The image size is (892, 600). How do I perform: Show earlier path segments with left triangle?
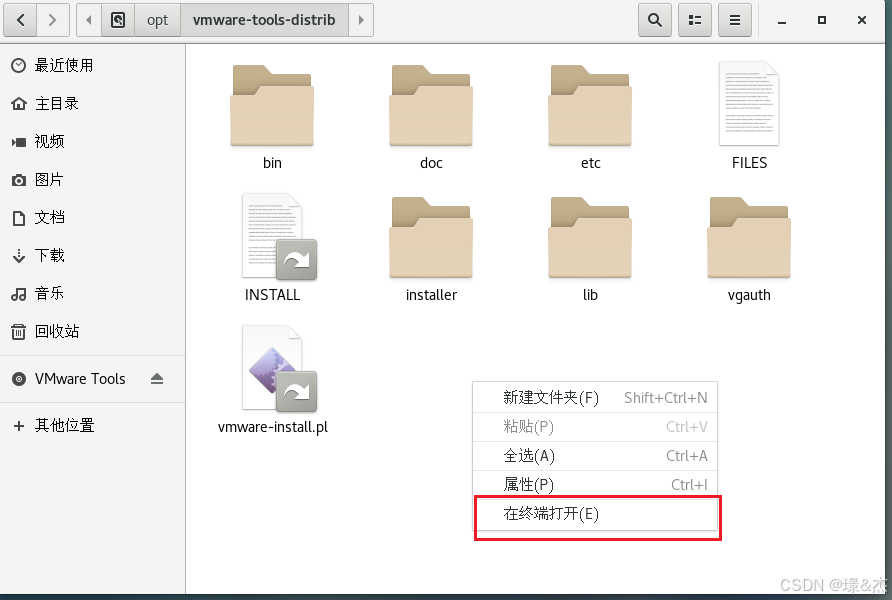pos(89,20)
